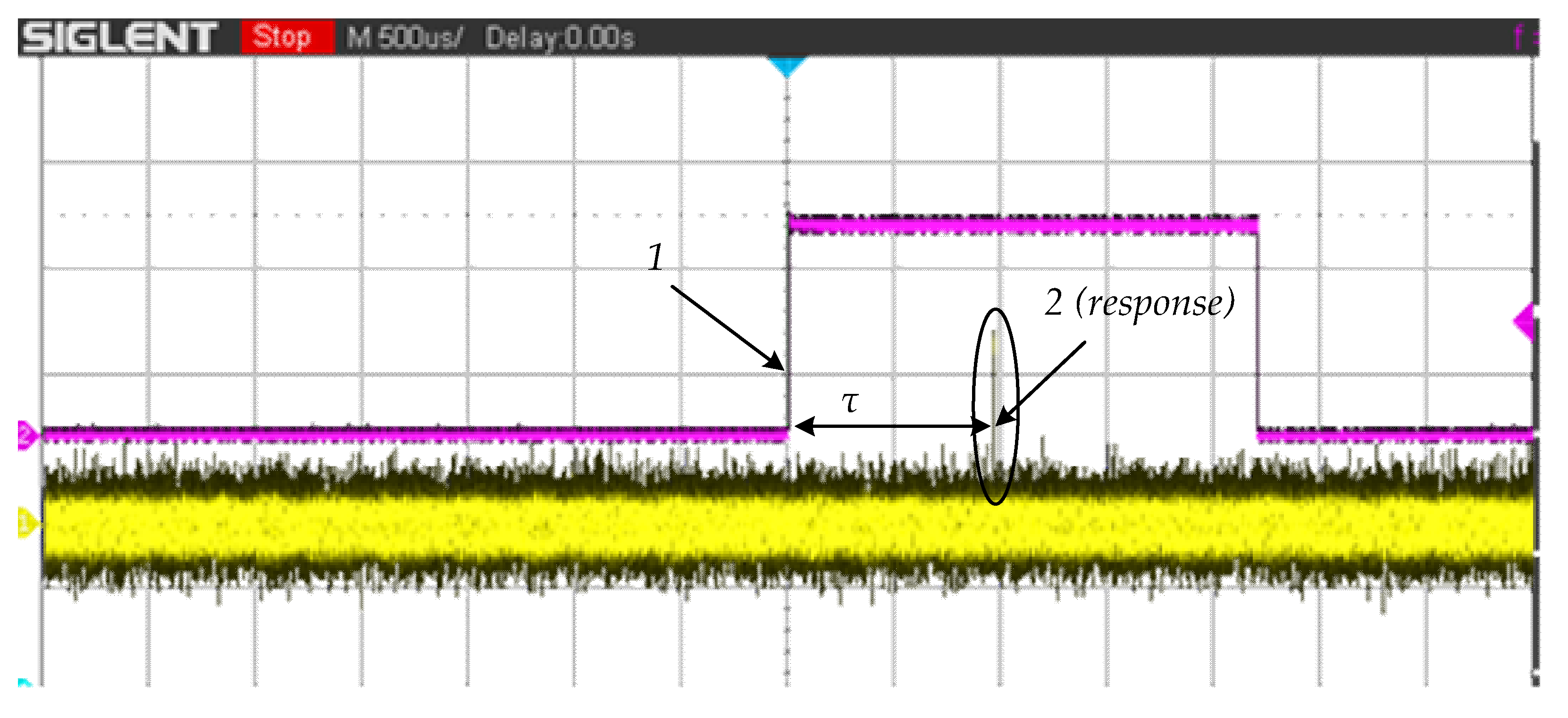Click the magenta channel 2 ground marker

point(26,435)
